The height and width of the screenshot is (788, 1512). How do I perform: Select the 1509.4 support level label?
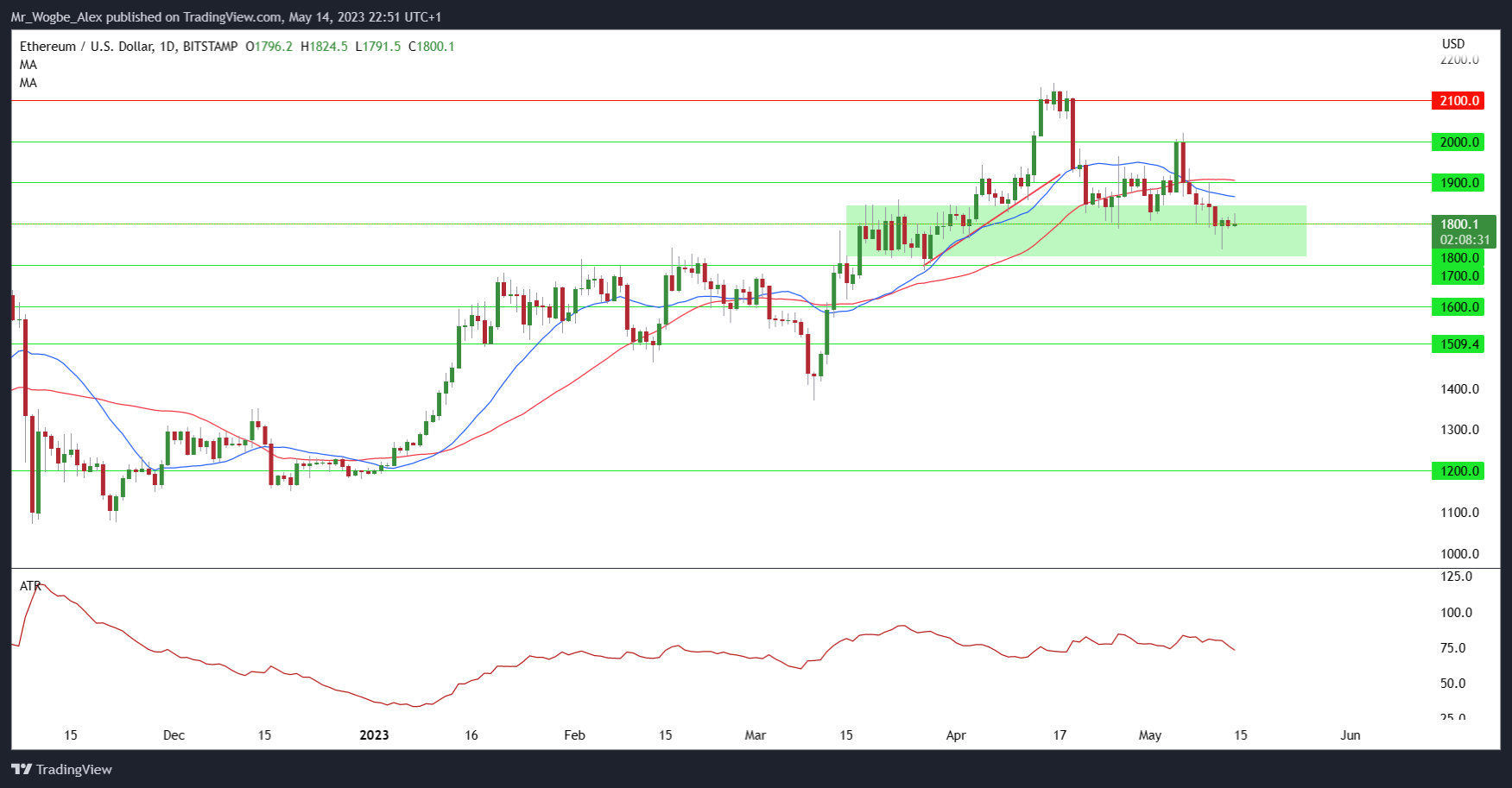[1458, 344]
